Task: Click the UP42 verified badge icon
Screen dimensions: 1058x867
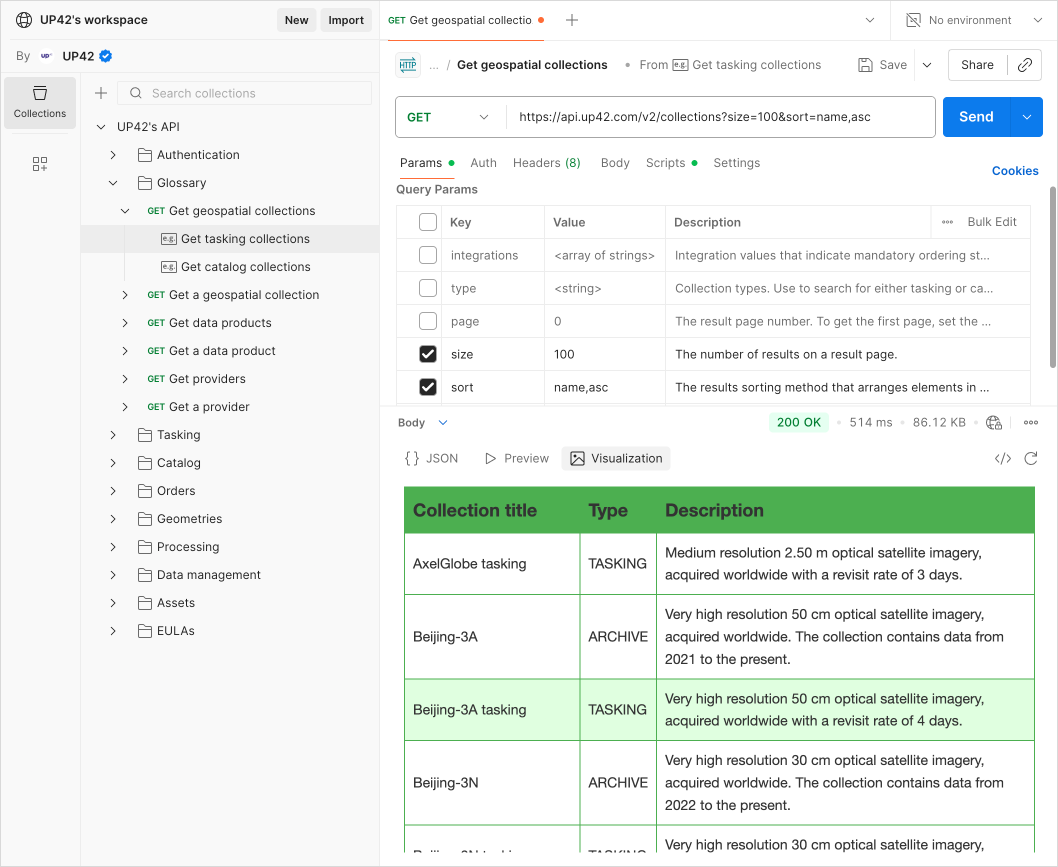Action: point(106,56)
